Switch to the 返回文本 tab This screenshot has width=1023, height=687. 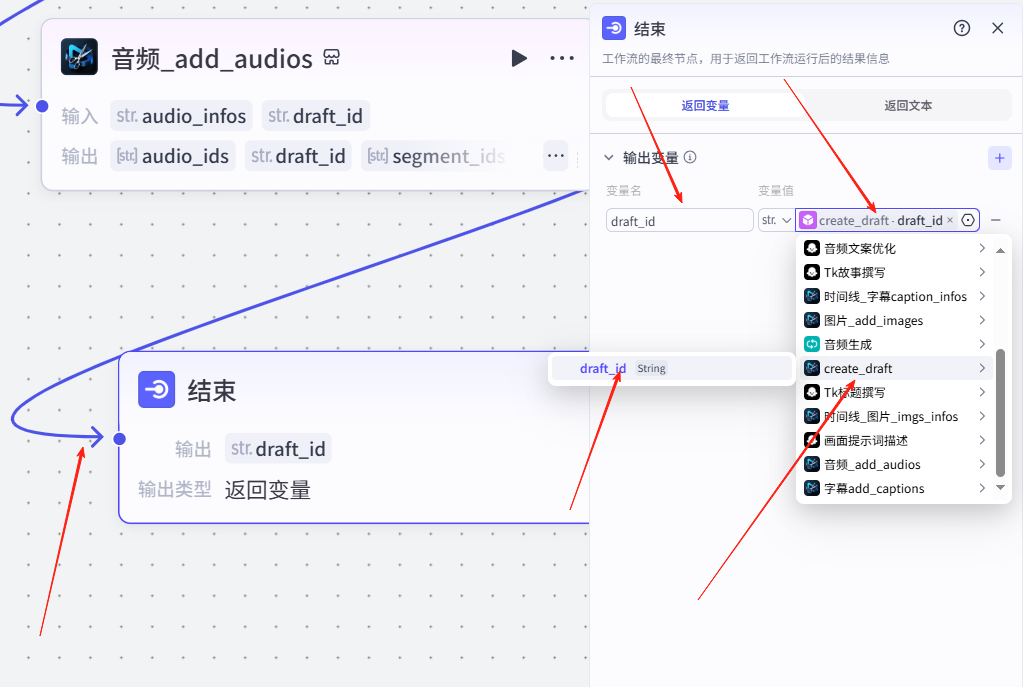point(908,105)
